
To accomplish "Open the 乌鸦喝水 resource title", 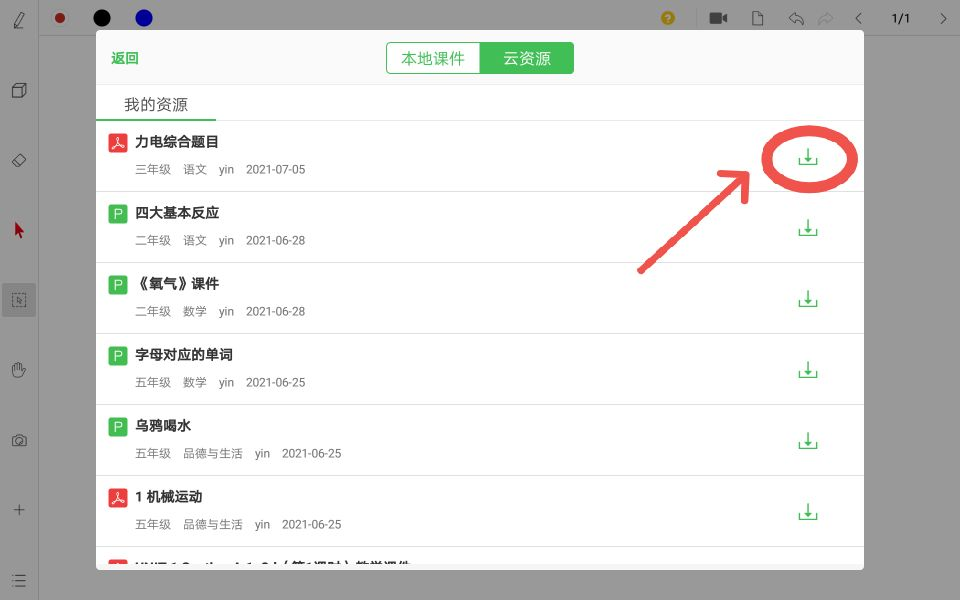I will click(163, 426).
